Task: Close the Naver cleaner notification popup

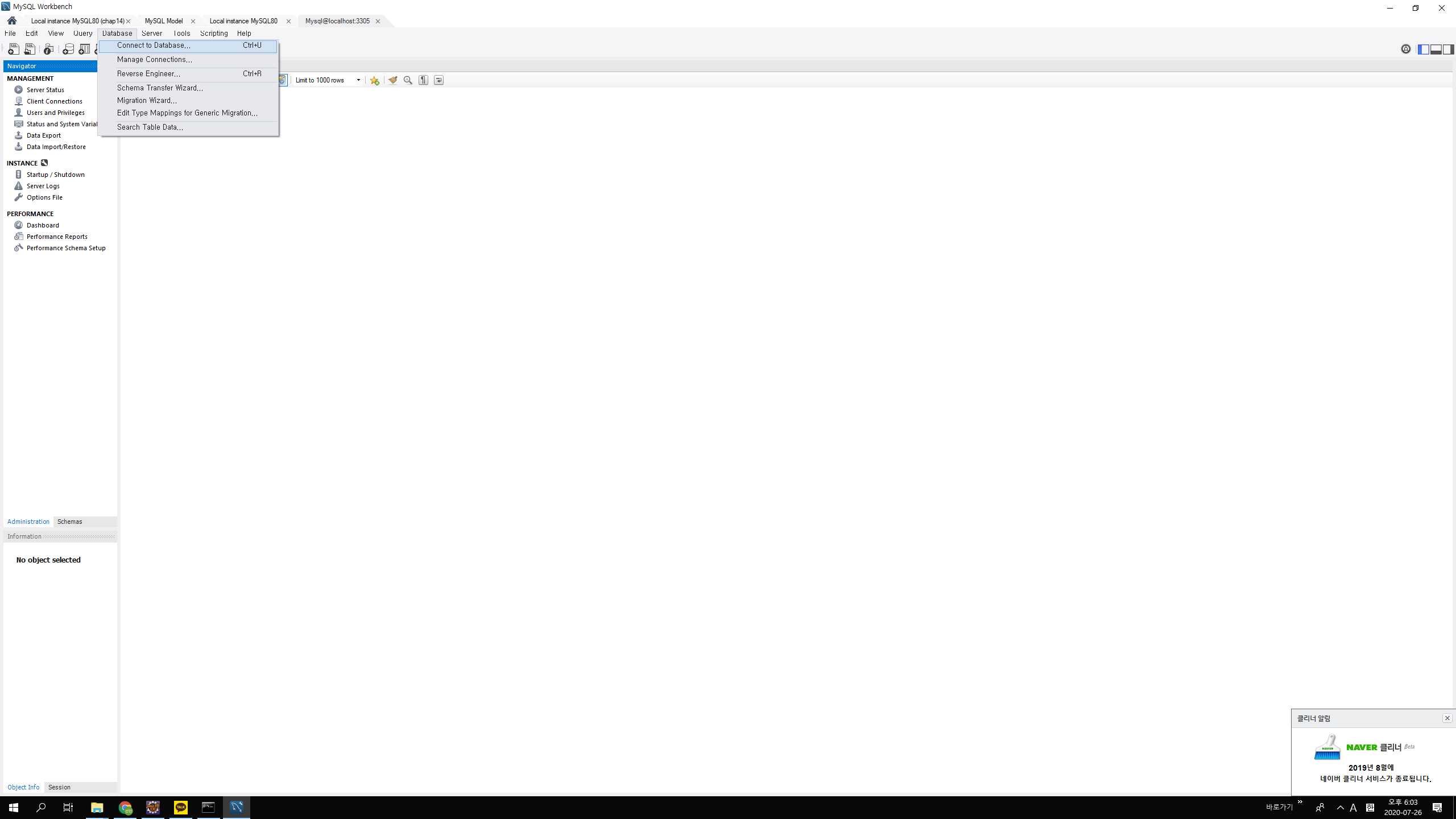Action: (1447, 718)
